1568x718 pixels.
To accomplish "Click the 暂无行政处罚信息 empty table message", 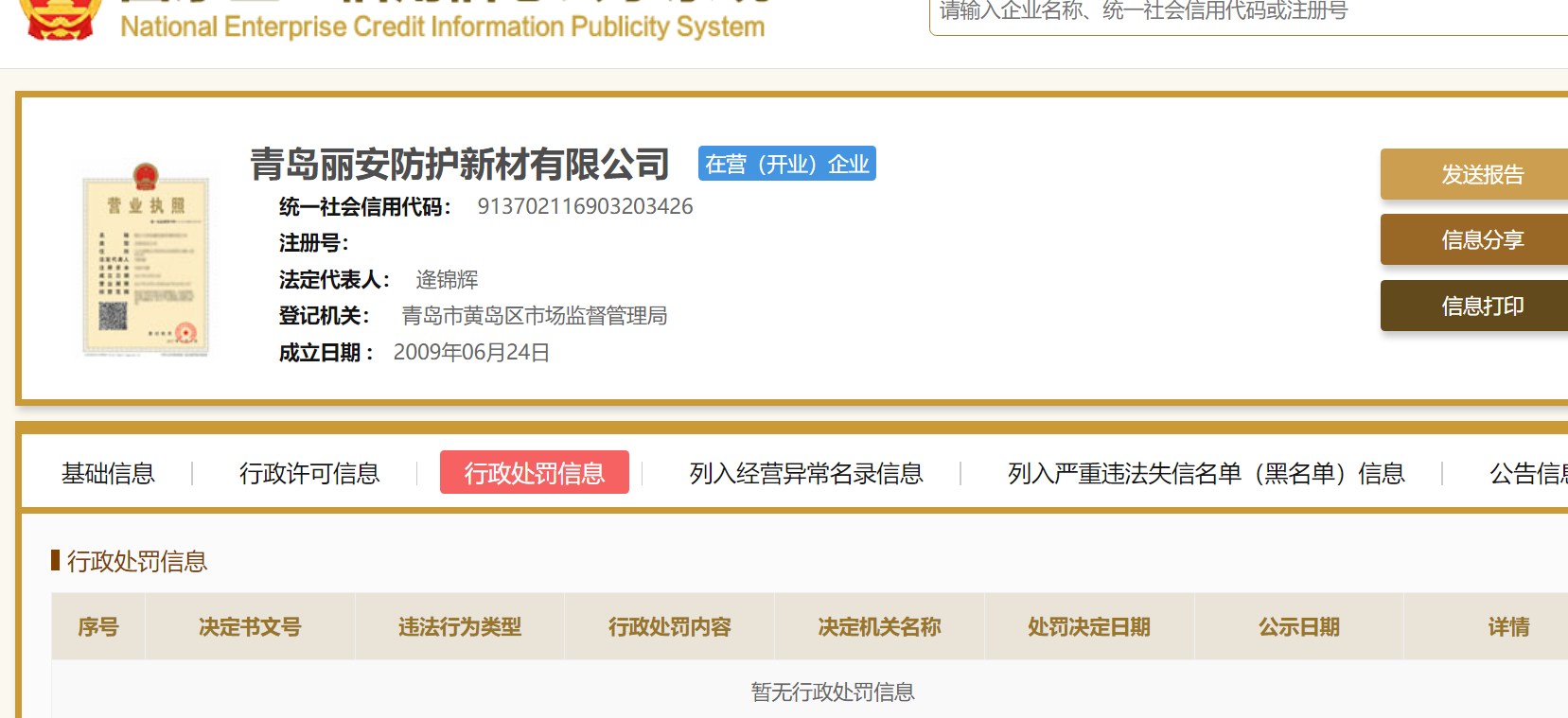I will coord(833,692).
